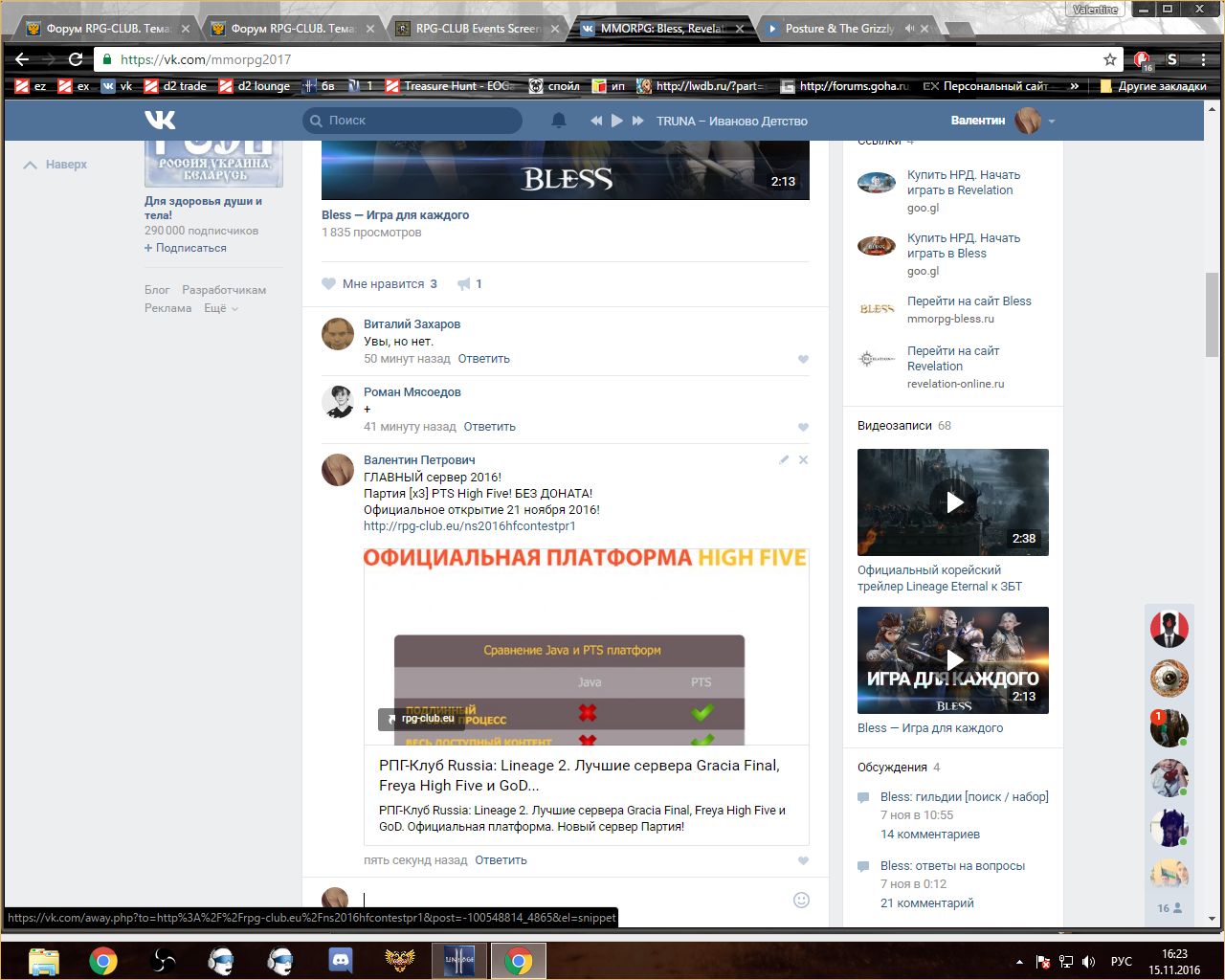Expand the Ещё footer dropdown
Viewport: 1225px width, 980px height.
[x=221, y=308]
